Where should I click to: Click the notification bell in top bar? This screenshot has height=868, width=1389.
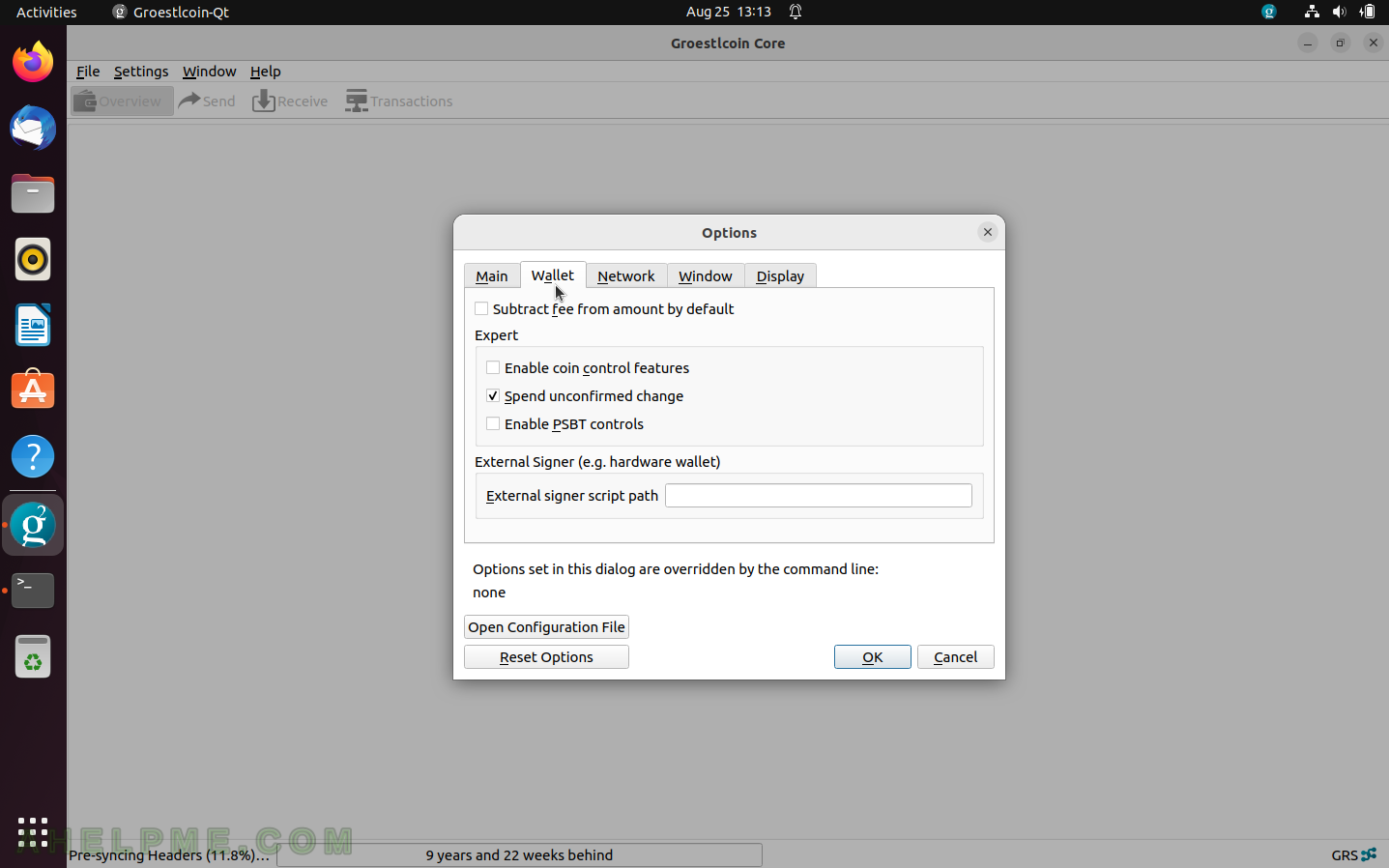click(x=796, y=12)
